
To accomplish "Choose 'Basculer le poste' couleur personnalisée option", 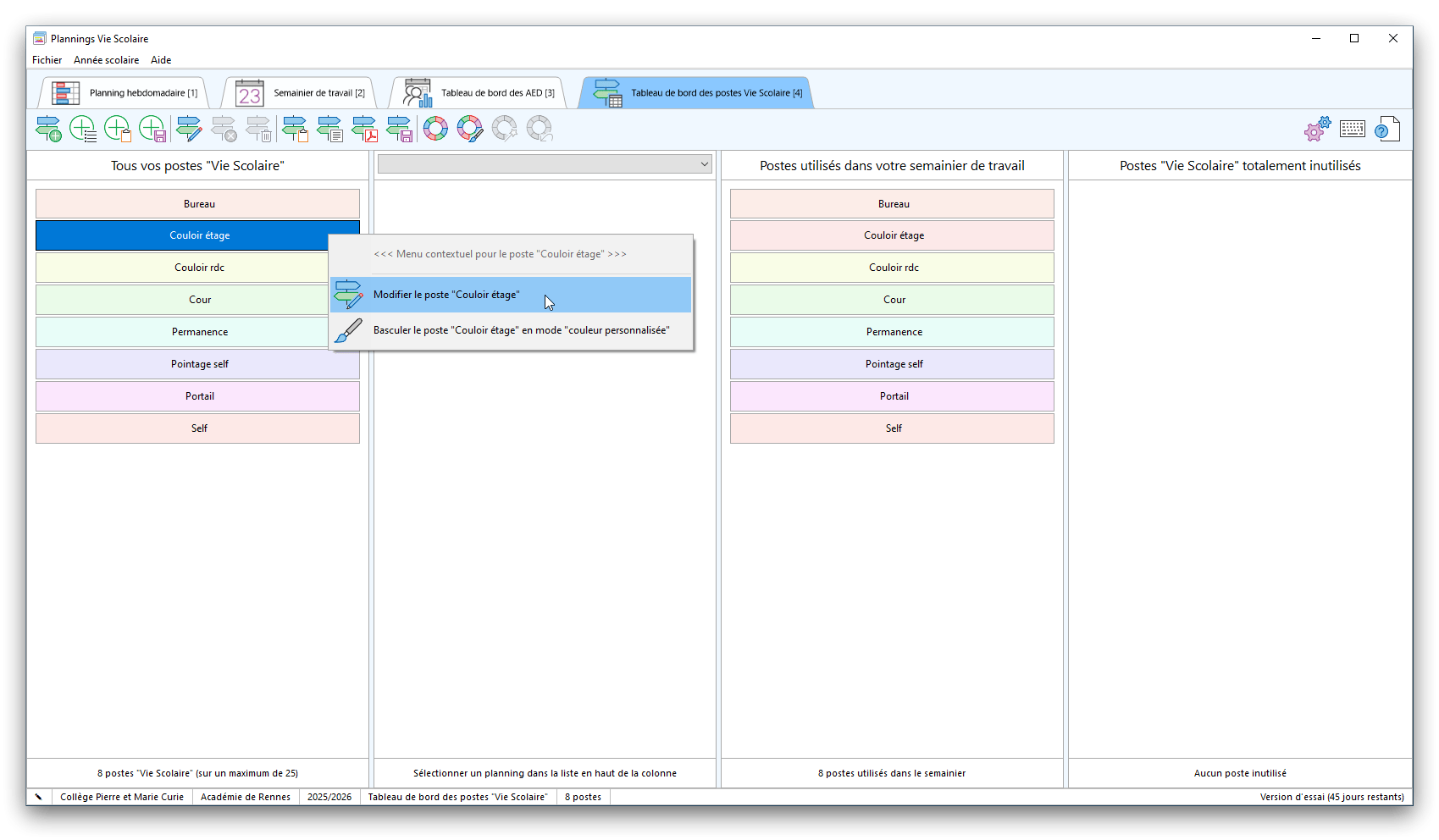I will (521, 330).
